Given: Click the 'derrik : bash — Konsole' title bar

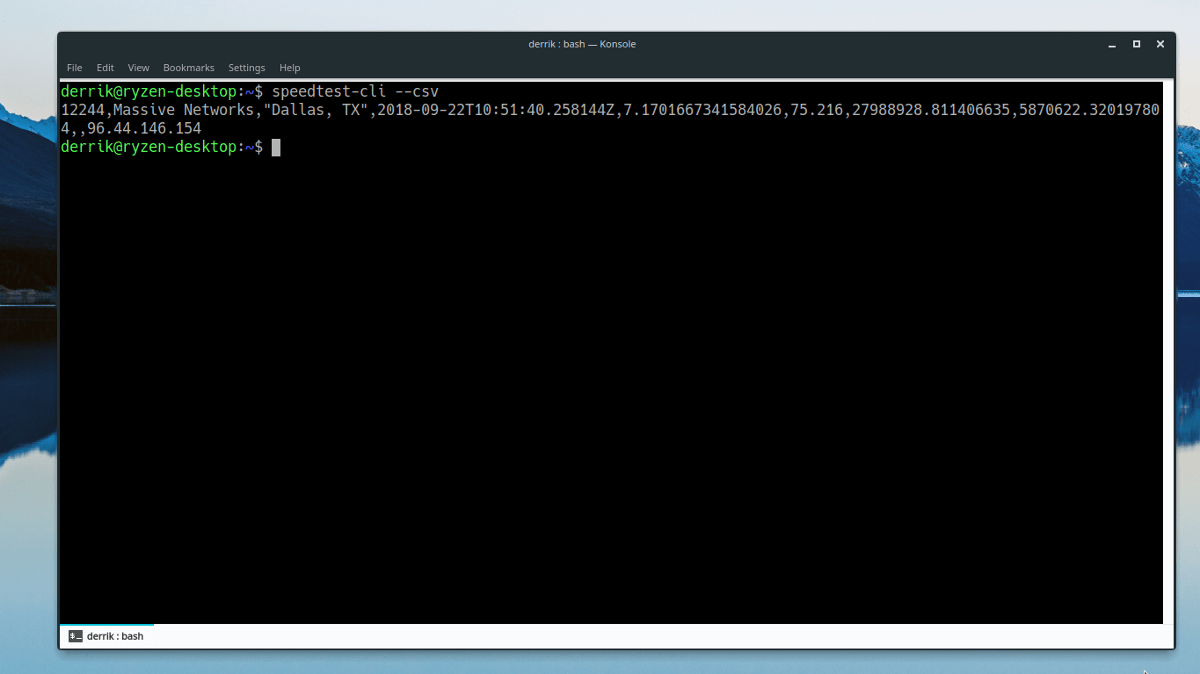Looking at the screenshot, I should [x=582, y=44].
